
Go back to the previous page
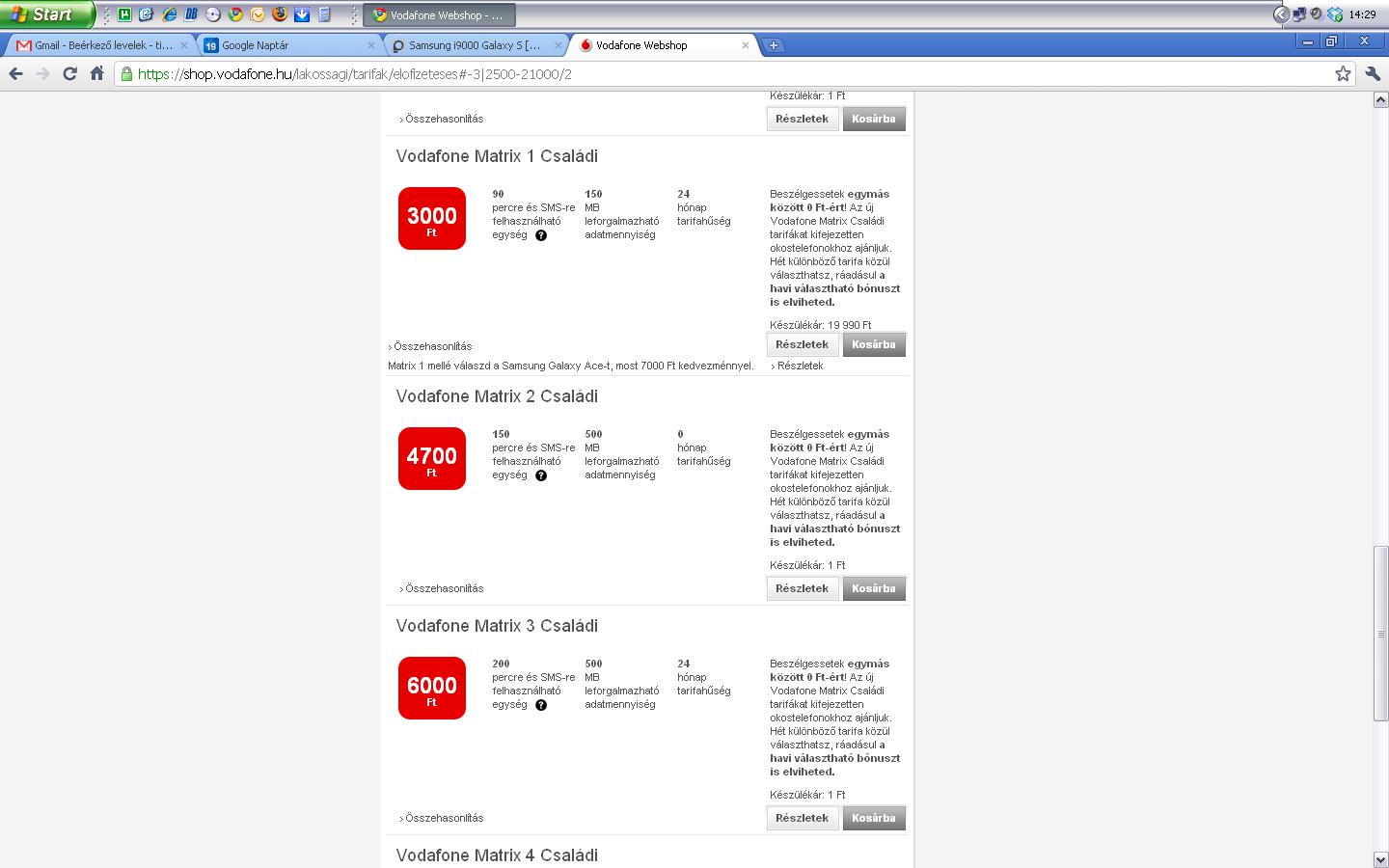click(x=16, y=73)
